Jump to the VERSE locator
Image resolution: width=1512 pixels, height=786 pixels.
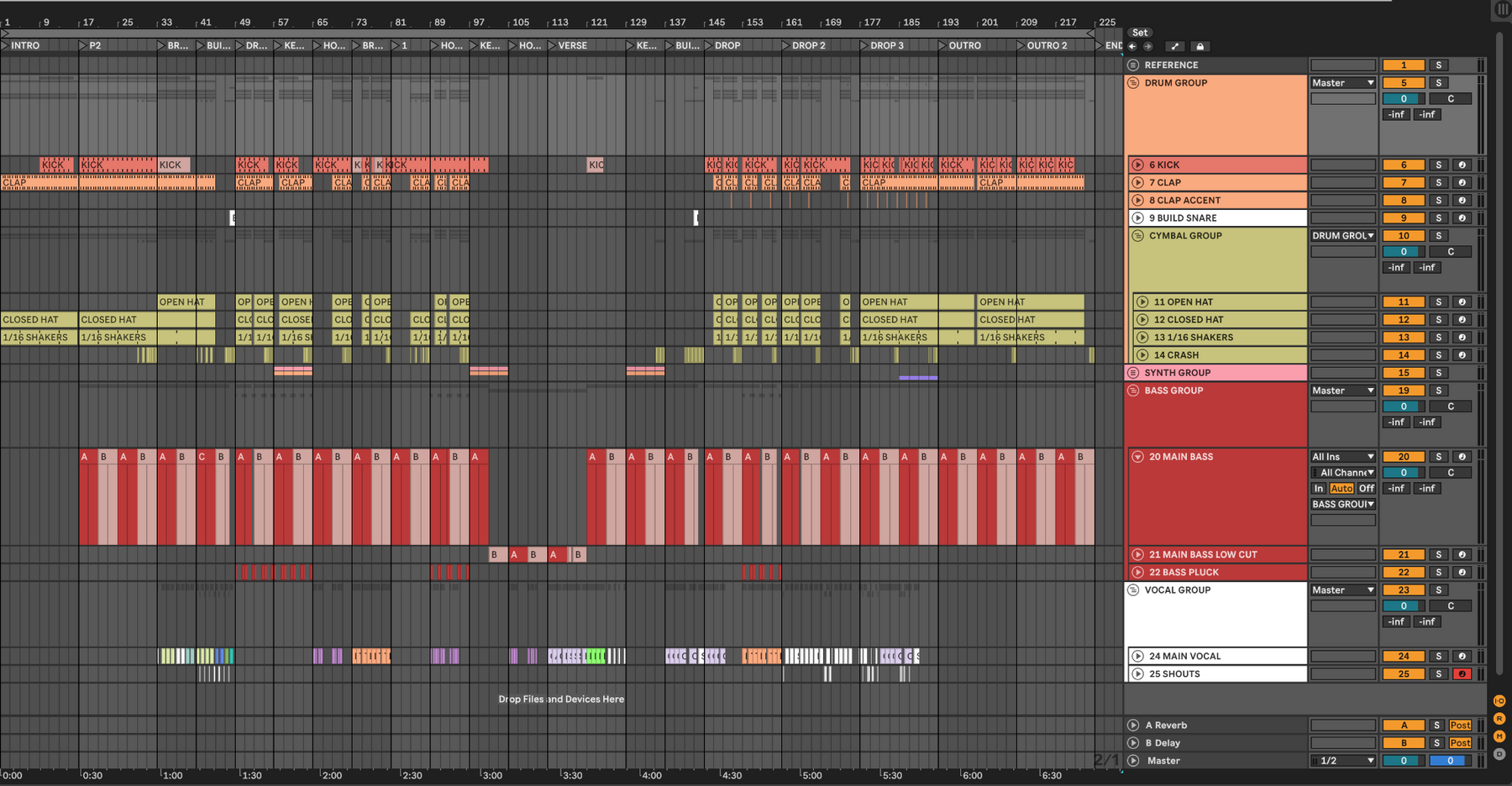(568, 45)
